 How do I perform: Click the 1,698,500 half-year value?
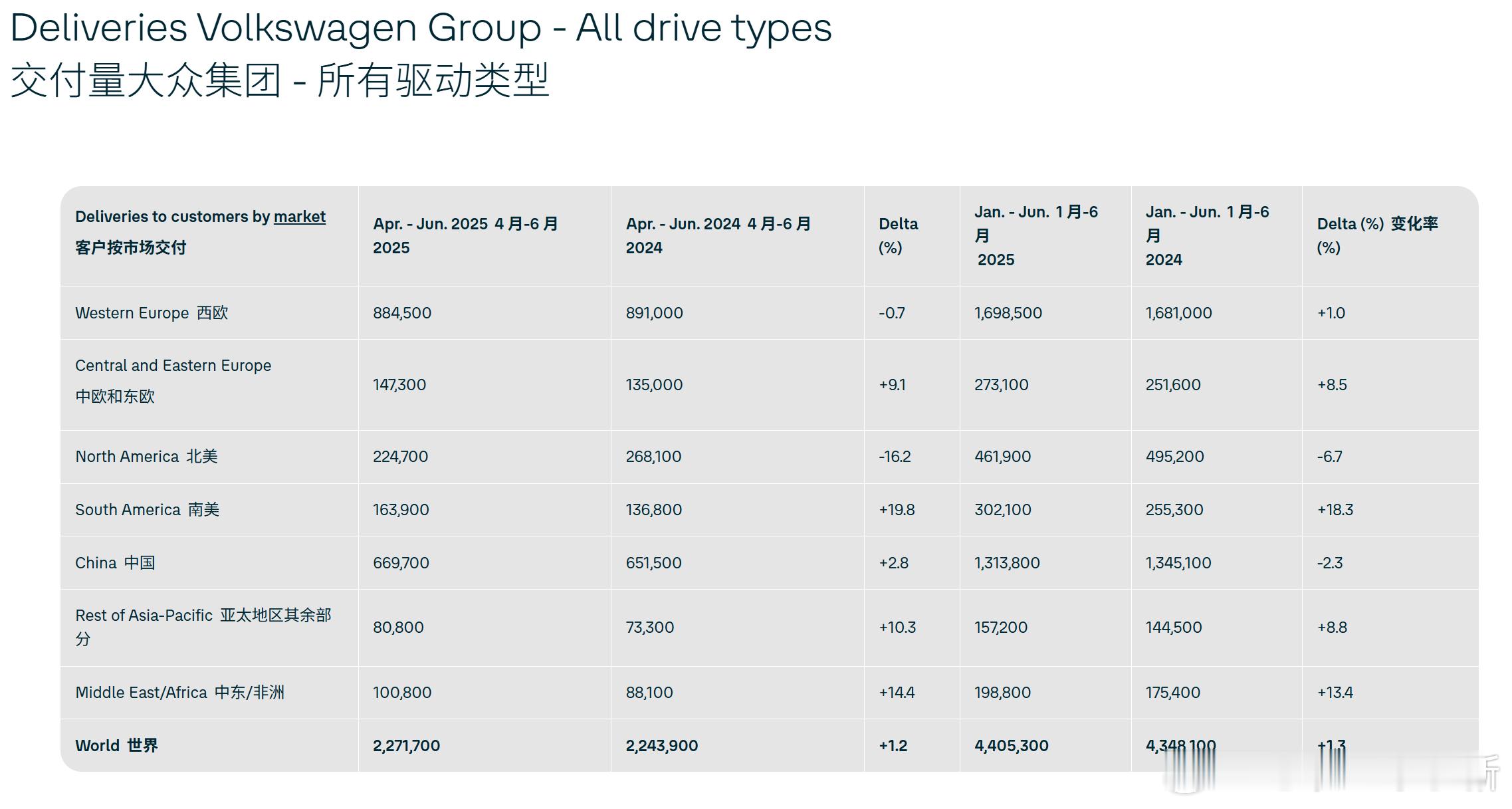point(1008,313)
